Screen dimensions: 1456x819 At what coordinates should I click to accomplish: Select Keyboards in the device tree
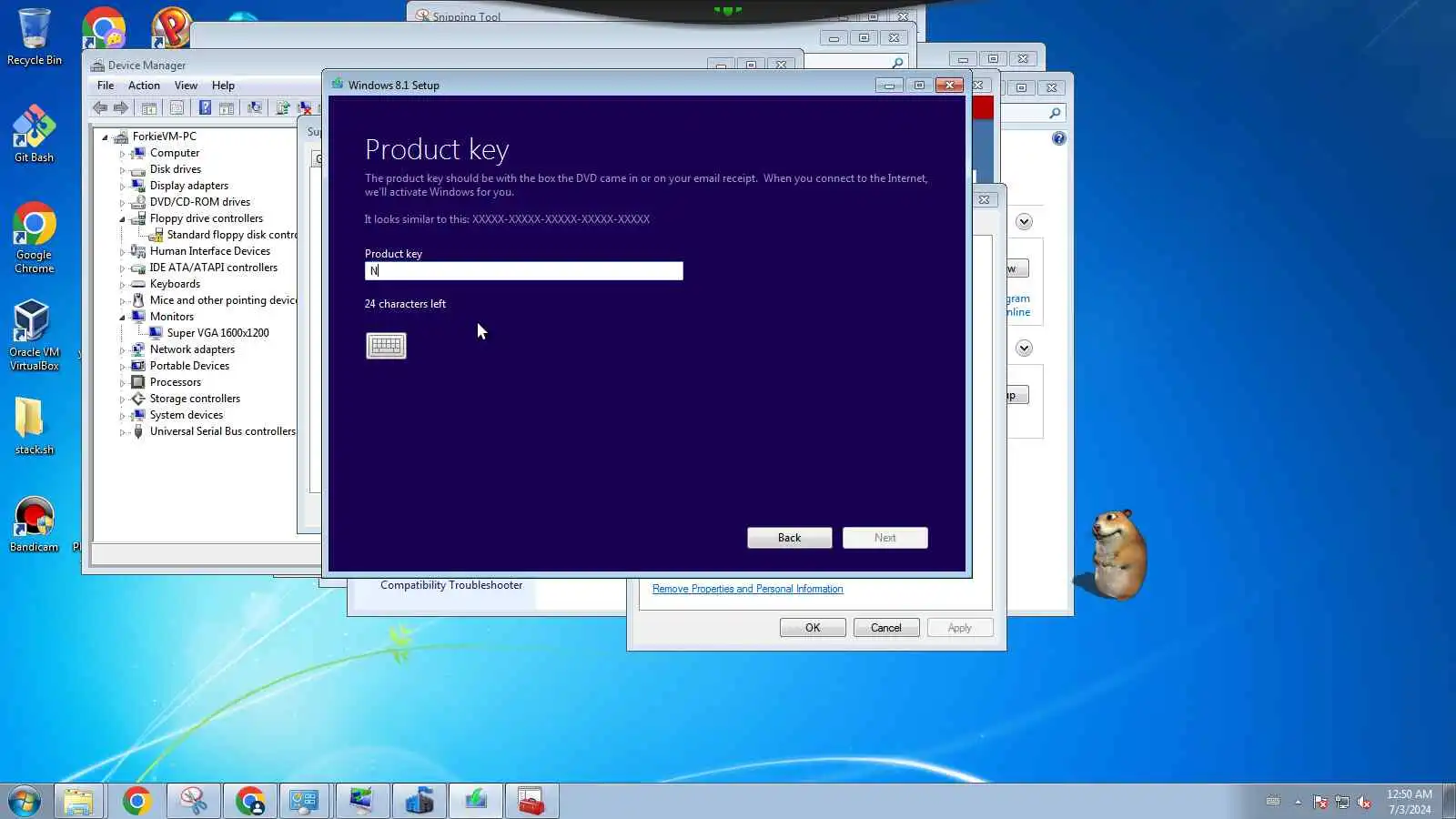175,284
